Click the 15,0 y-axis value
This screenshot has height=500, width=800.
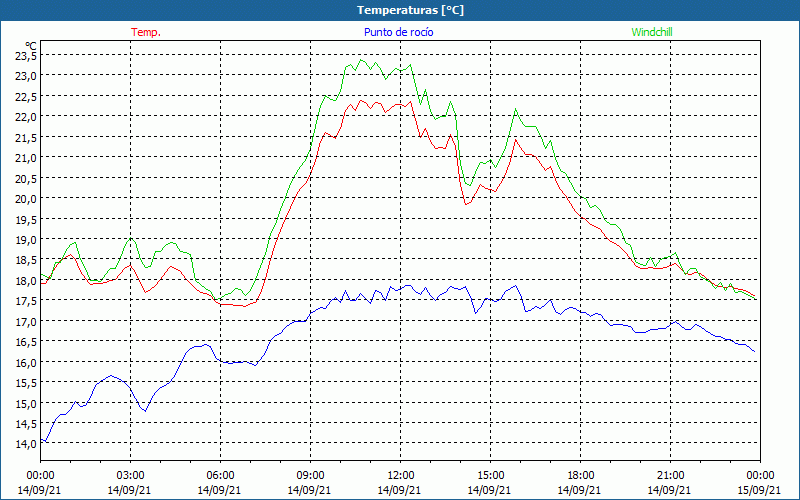point(26,403)
